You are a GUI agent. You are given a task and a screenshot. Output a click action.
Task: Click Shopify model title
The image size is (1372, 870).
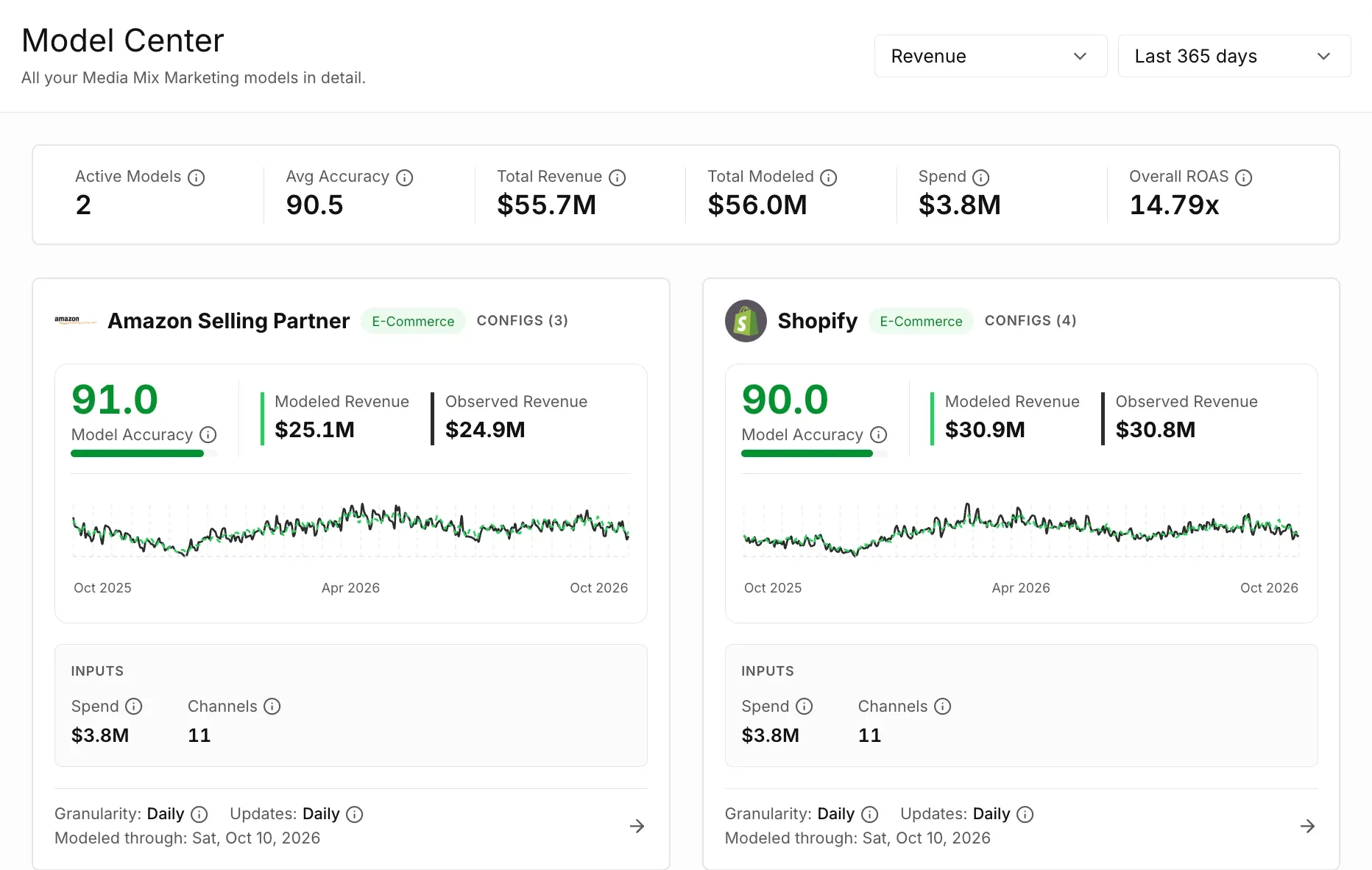[818, 321]
